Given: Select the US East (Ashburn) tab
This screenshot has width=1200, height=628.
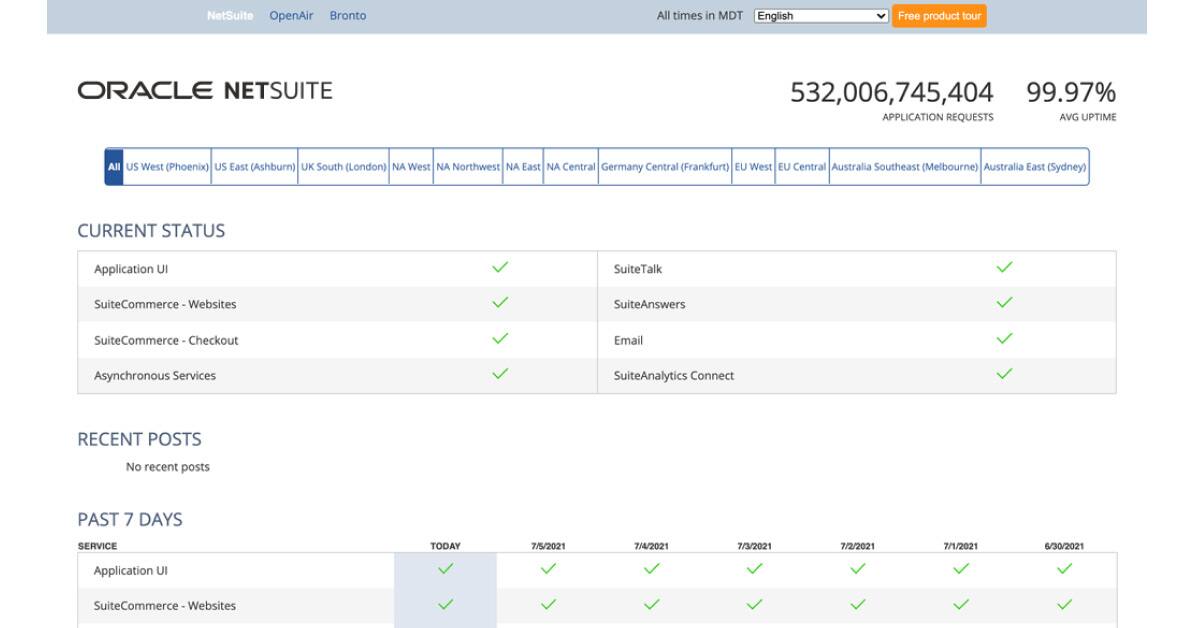Looking at the screenshot, I should (x=255, y=167).
